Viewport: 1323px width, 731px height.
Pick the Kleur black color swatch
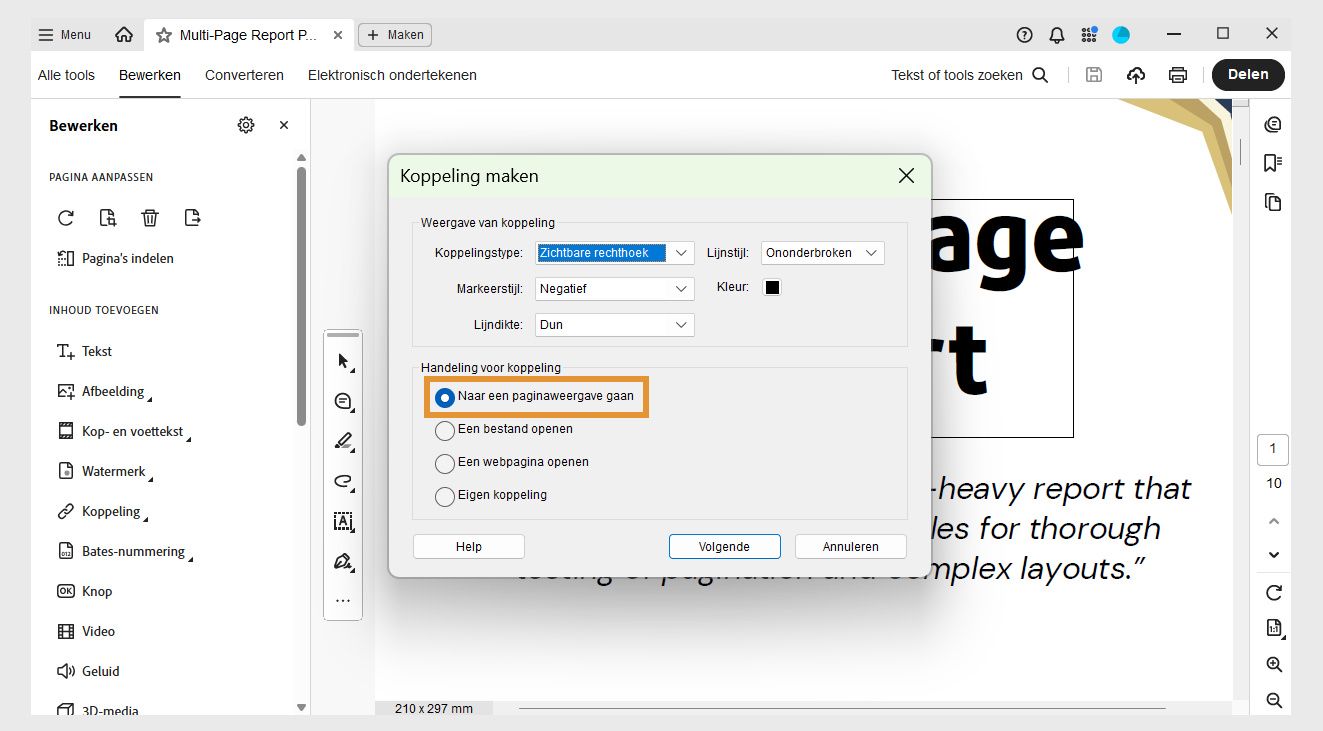pyautogui.click(x=772, y=288)
